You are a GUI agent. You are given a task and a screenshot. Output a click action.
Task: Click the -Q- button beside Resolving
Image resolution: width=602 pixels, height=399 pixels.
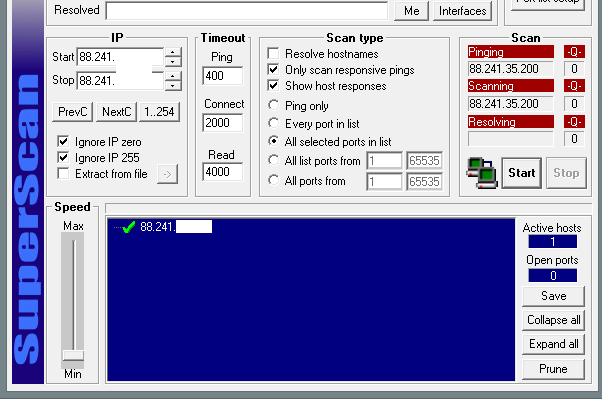[574, 122]
